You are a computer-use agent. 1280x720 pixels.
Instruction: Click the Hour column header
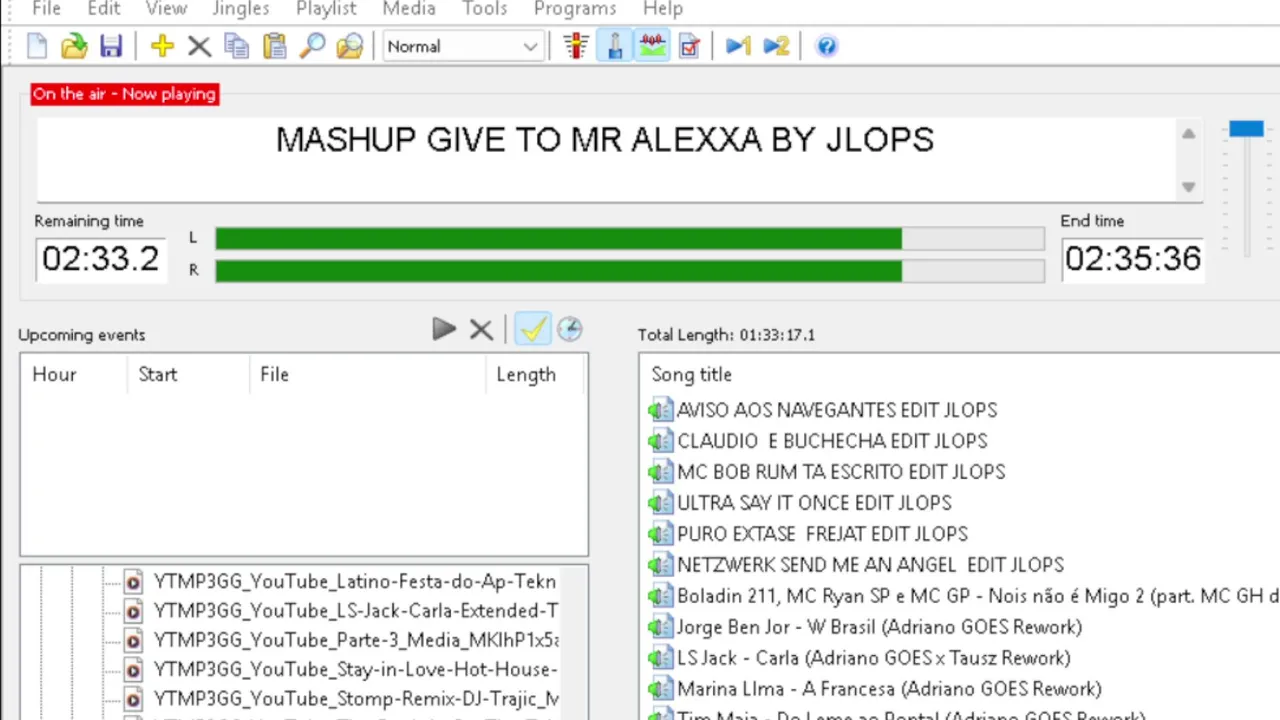54,374
